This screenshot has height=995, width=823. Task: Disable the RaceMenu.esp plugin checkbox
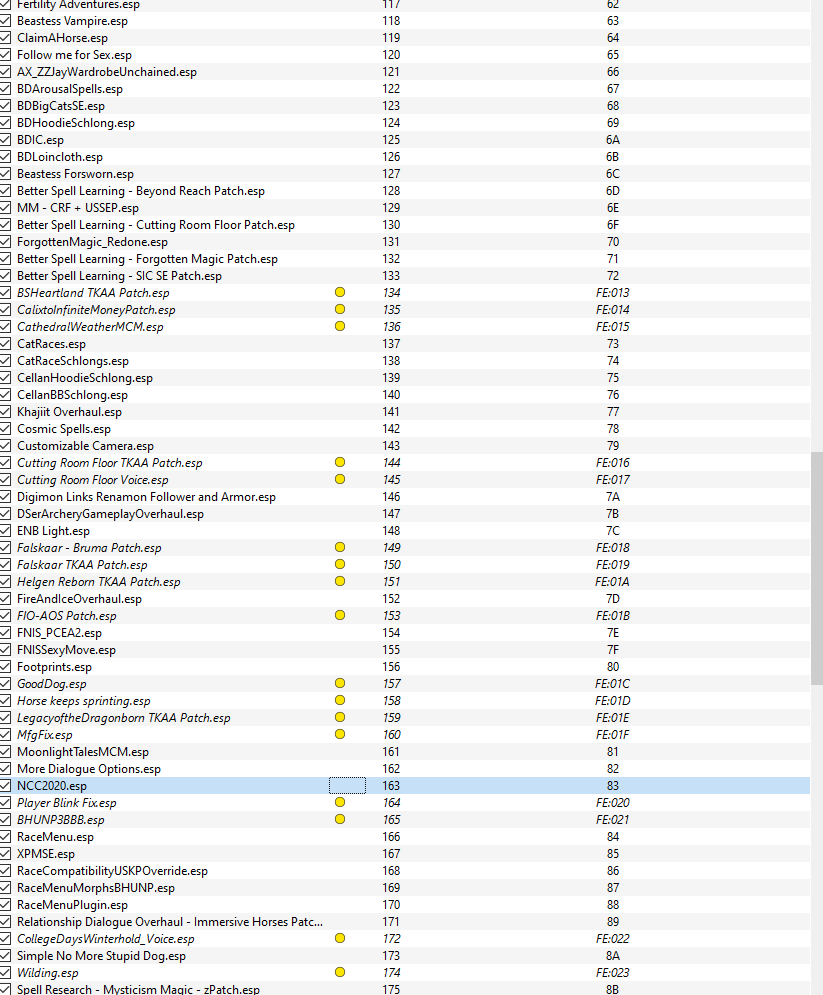point(5,836)
